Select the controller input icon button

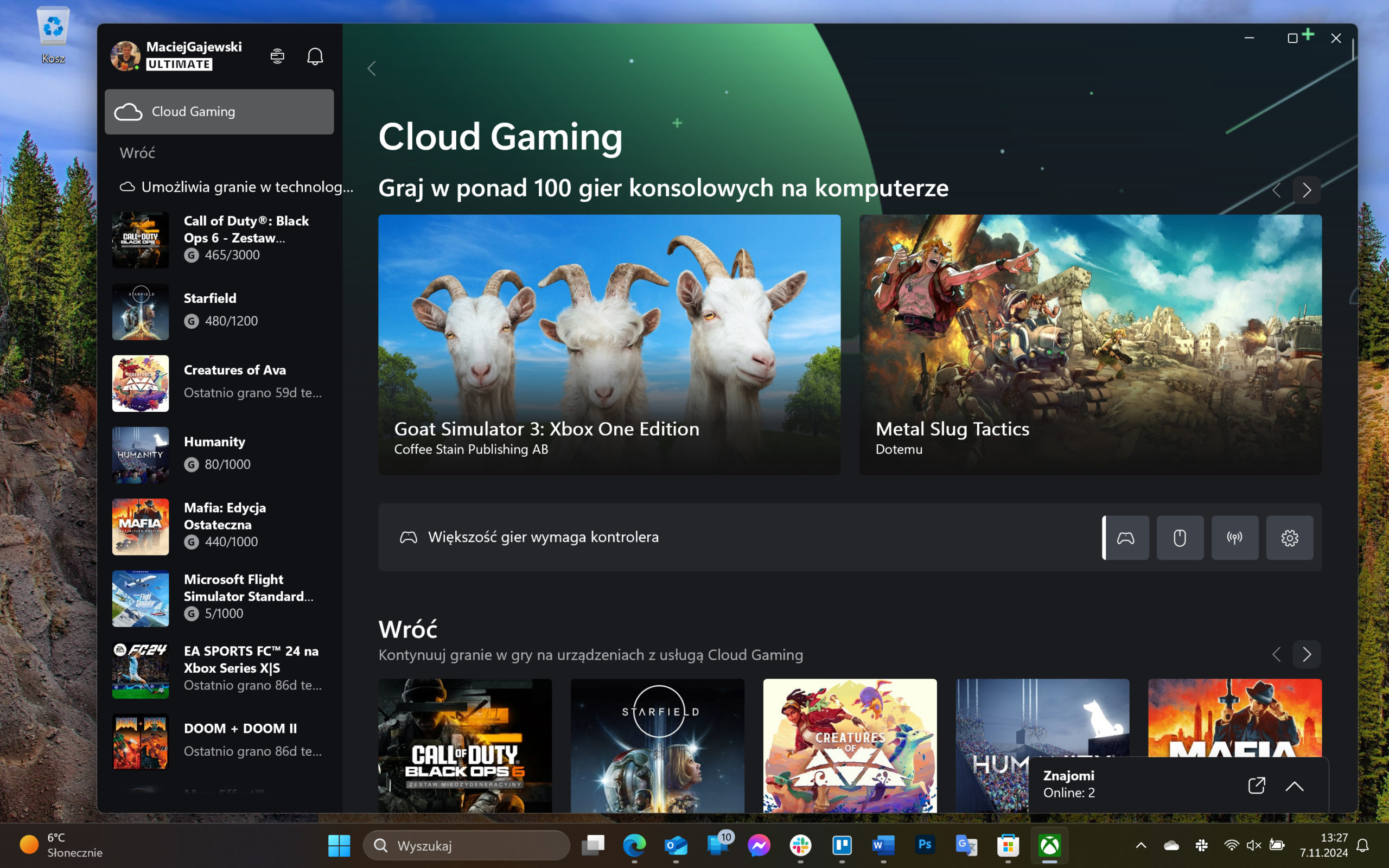[1125, 537]
